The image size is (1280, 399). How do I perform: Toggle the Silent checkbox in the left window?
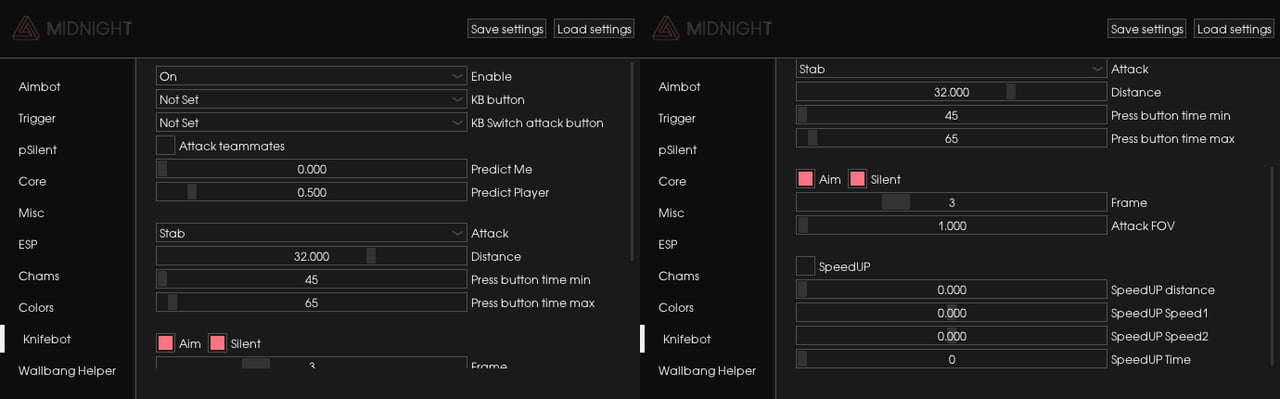pos(217,343)
